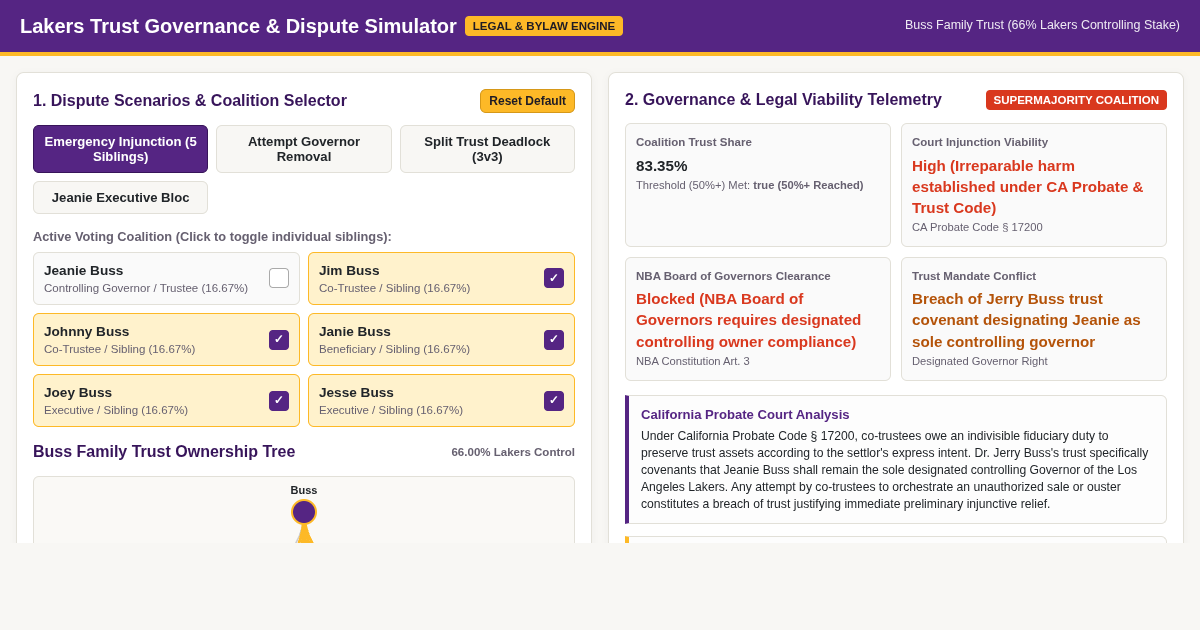Click the Dispute Scenarios & Coalition Selector heading
Viewport: 1200px width, 630px height.
tap(190, 101)
